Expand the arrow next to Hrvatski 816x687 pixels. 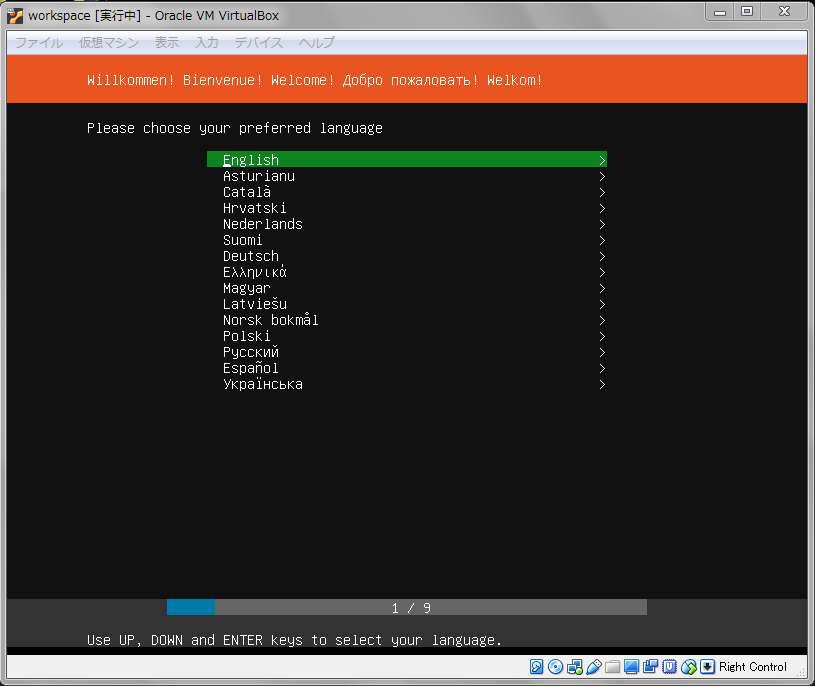point(602,209)
